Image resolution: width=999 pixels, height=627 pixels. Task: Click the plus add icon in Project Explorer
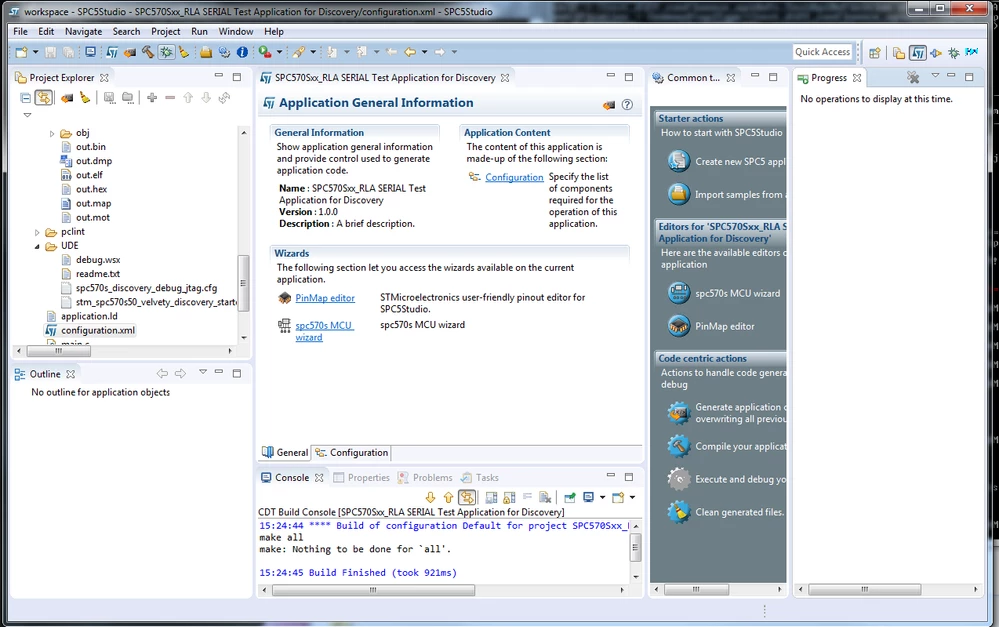pos(152,97)
